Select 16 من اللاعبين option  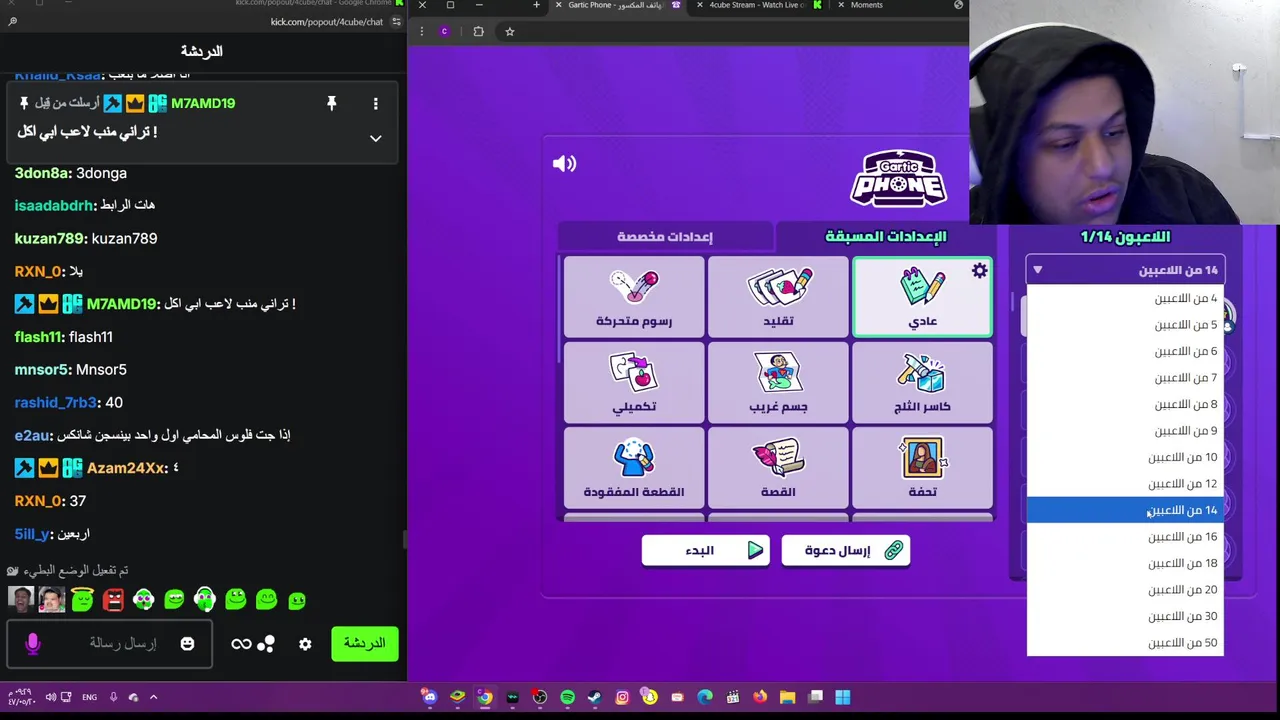tap(1125, 537)
